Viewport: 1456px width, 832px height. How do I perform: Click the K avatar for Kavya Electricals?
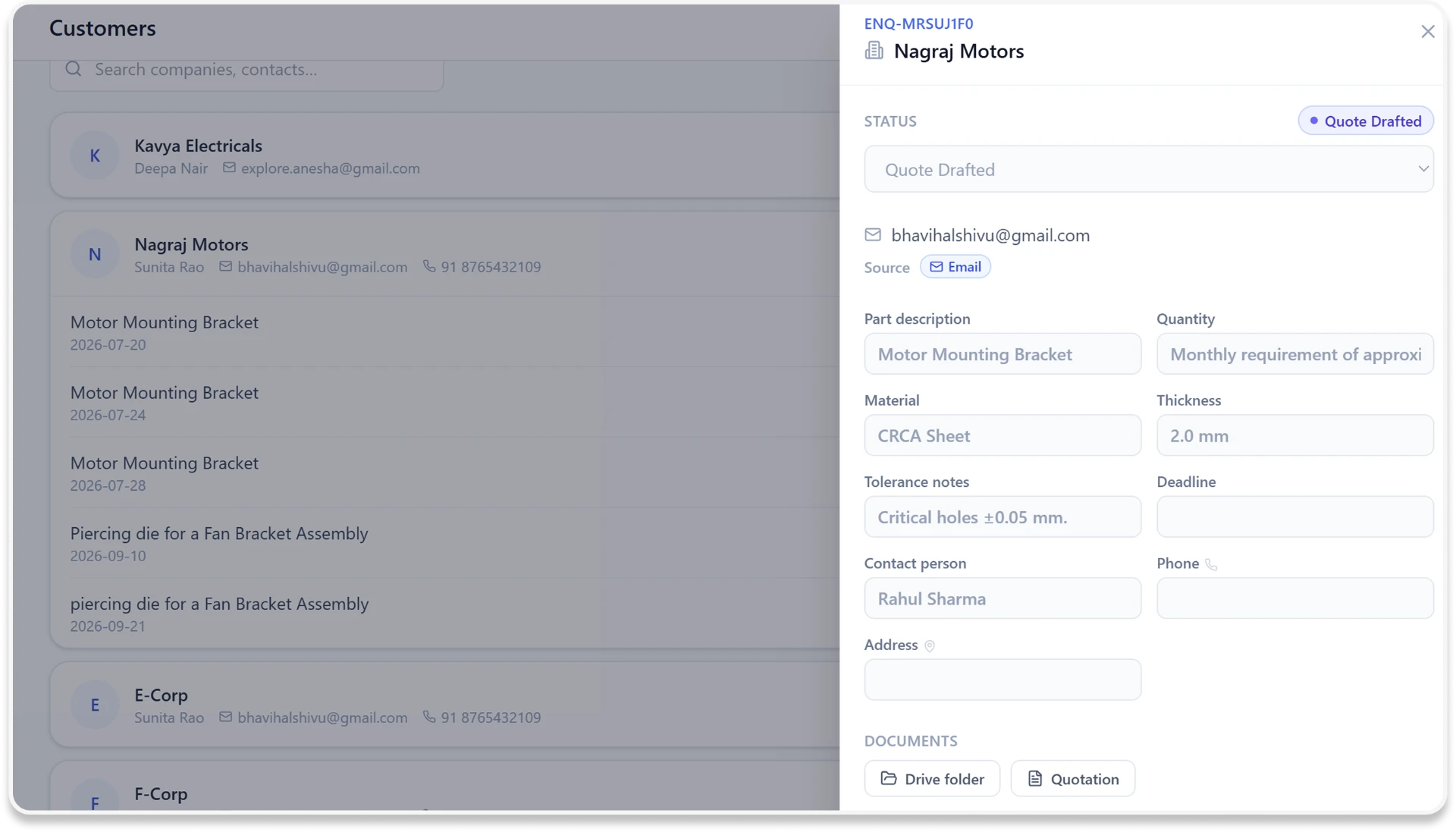(95, 155)
